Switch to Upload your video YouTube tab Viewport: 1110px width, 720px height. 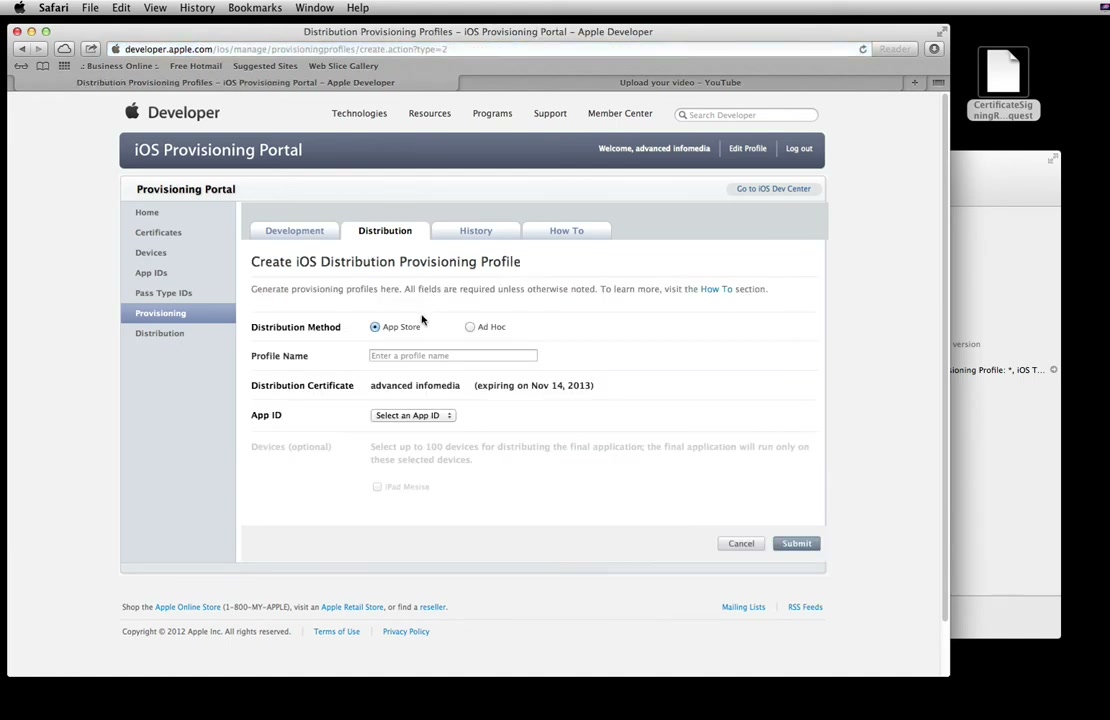pos(680,82)
